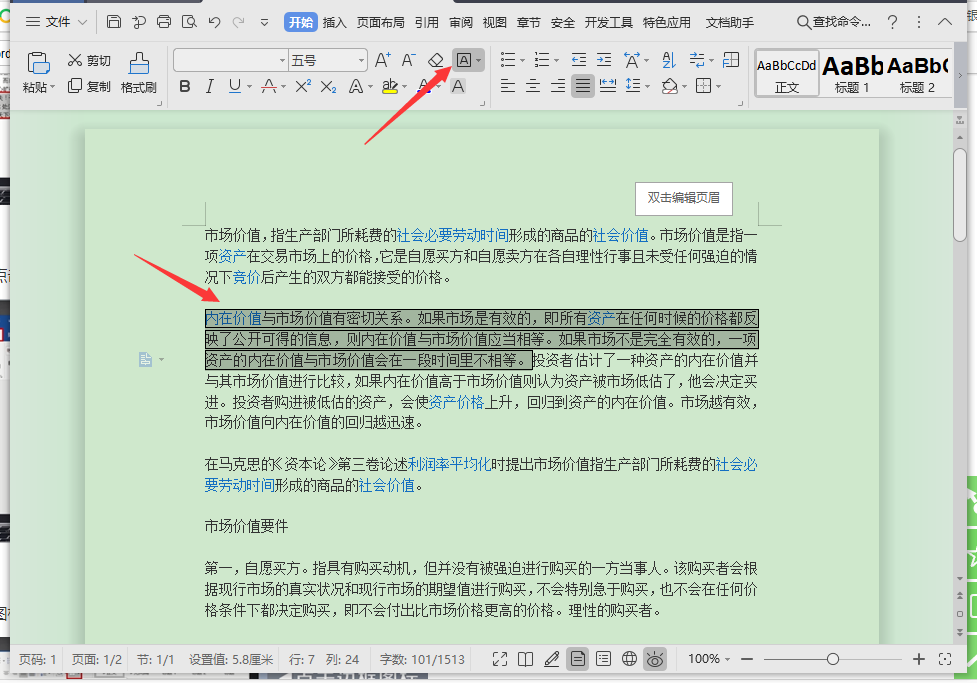Click the 社会必要劳动时间 hyperlink in first paragraph
Image resolution: width=977 pixels, height=683 pixels.
click(451, 236)
